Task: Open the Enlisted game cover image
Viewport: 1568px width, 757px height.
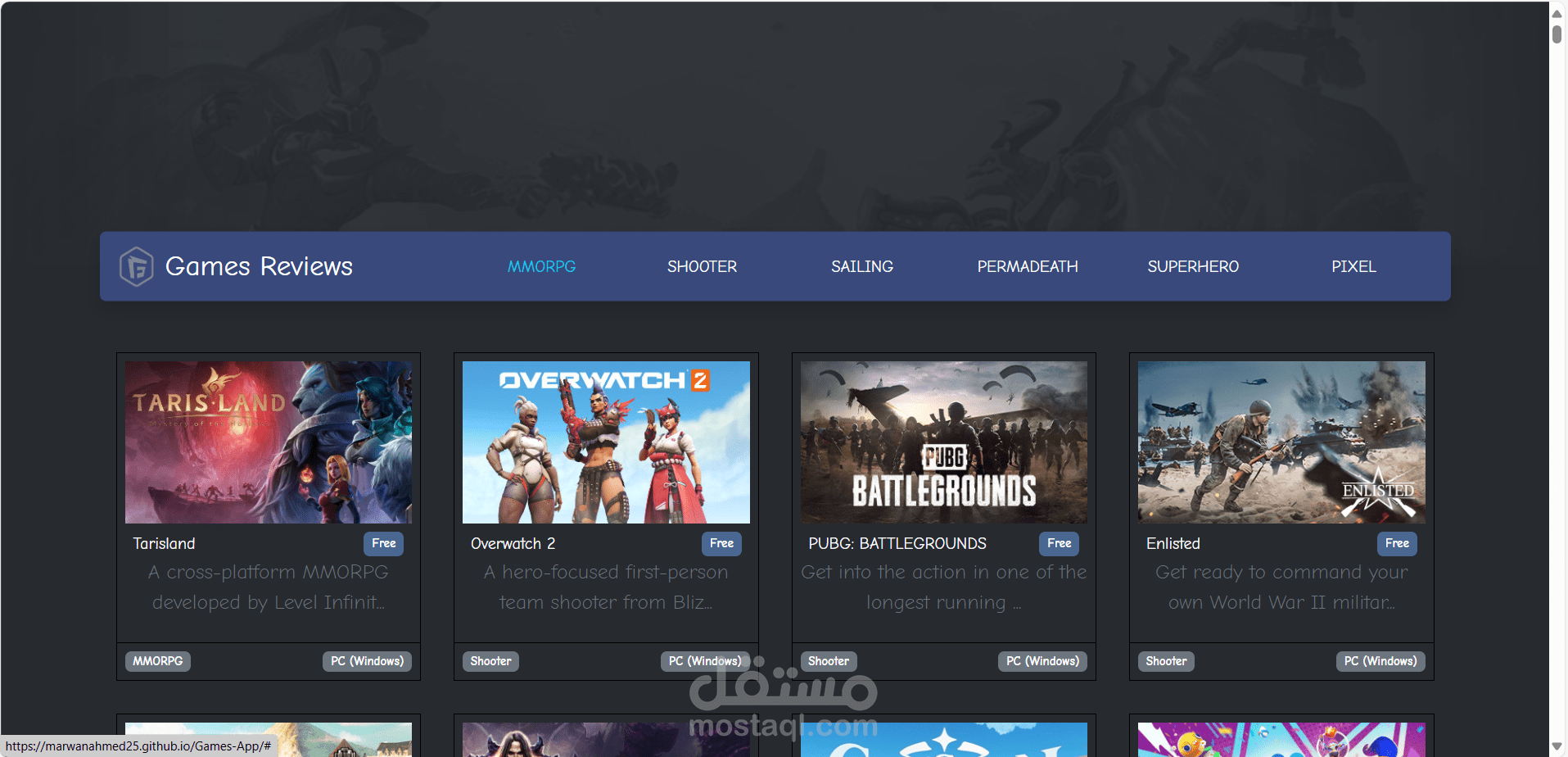Action: [1281, 442]
